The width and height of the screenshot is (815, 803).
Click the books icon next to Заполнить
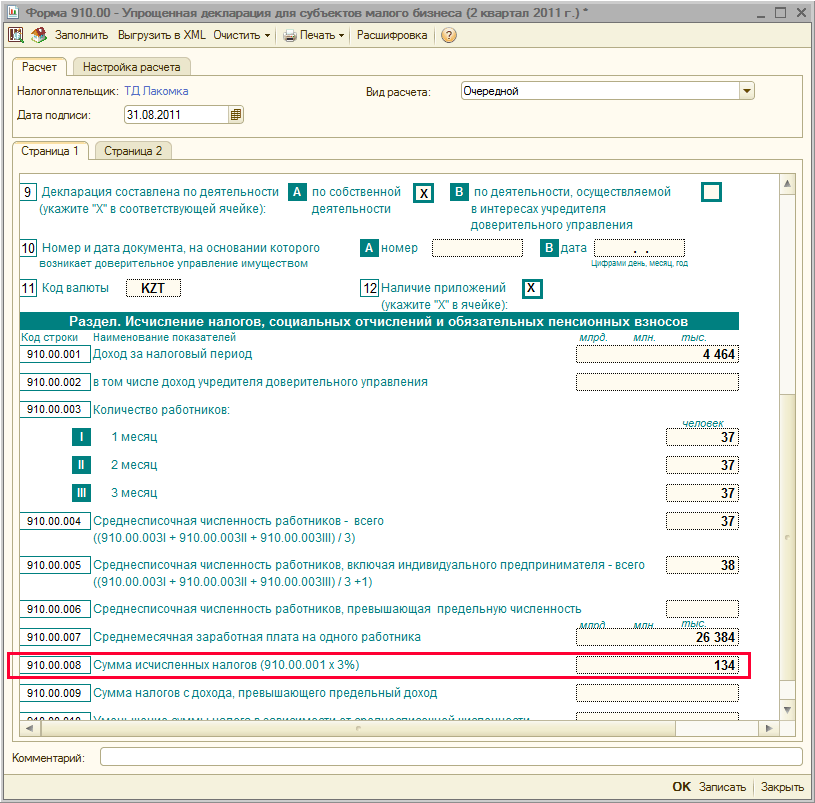[x=38, y=35]
